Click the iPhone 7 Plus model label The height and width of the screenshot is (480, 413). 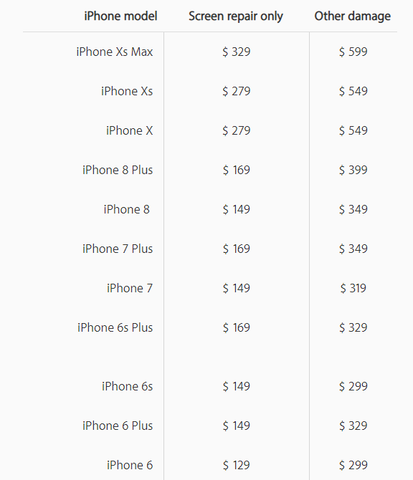point(117,249)
